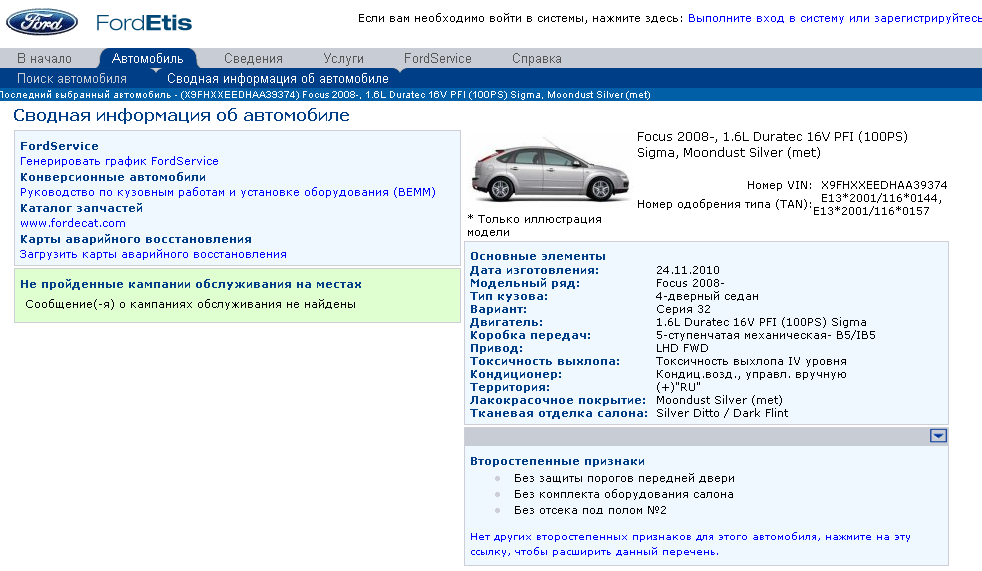
Task: Click 'Токсичность выхлопа IV уровня' value
Action: [751, 361]
